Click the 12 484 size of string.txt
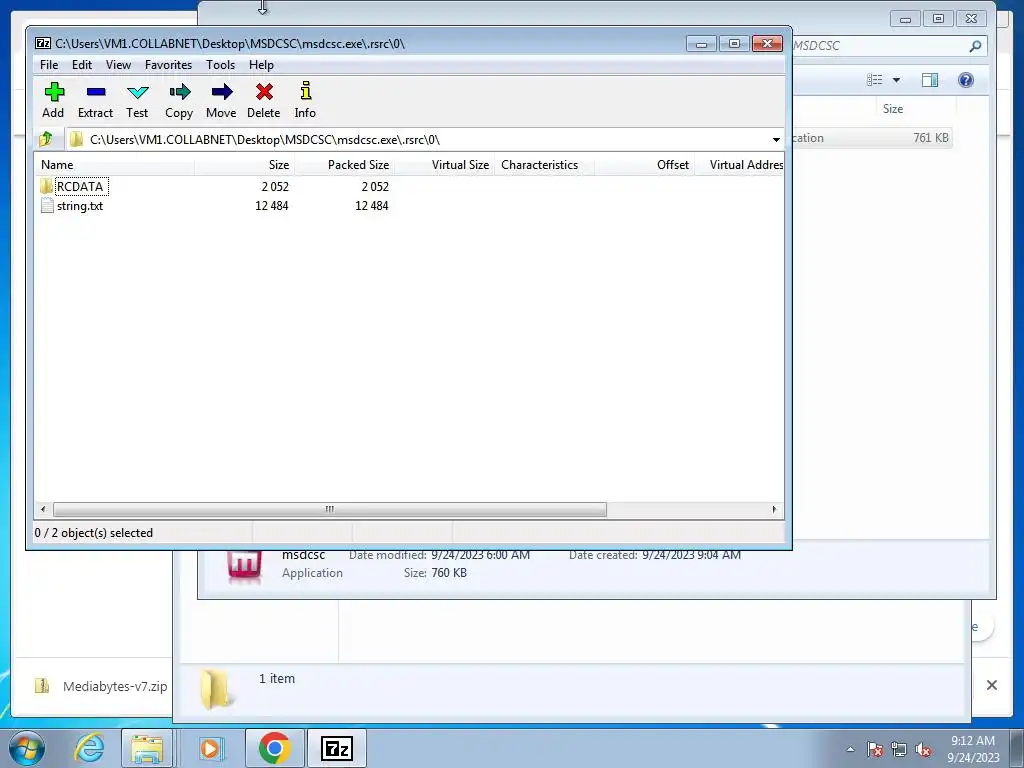The height and width of the screenshot is (768, 1024). coord(272,206)
